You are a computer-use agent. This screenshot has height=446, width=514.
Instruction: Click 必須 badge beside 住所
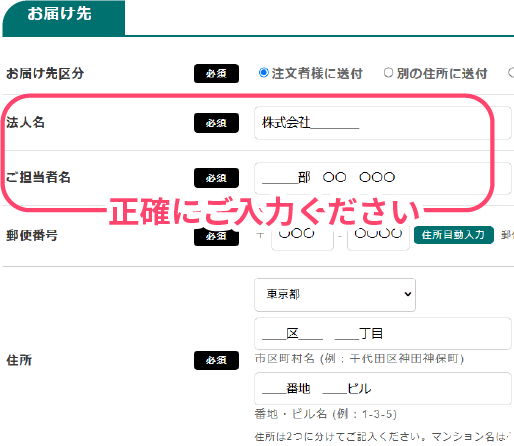[x=216, y=360]
